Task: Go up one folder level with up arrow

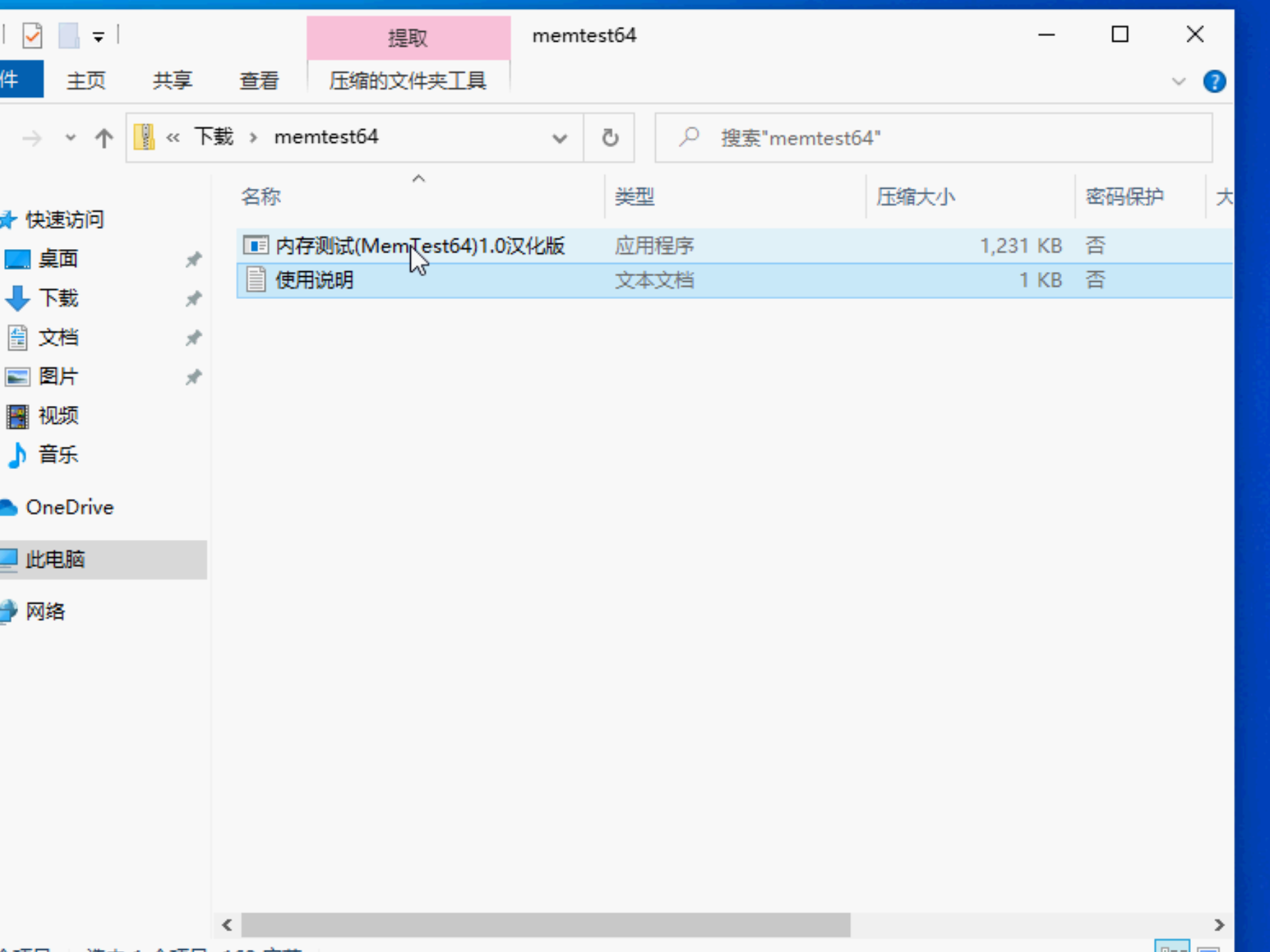Action: coord(104,137)
